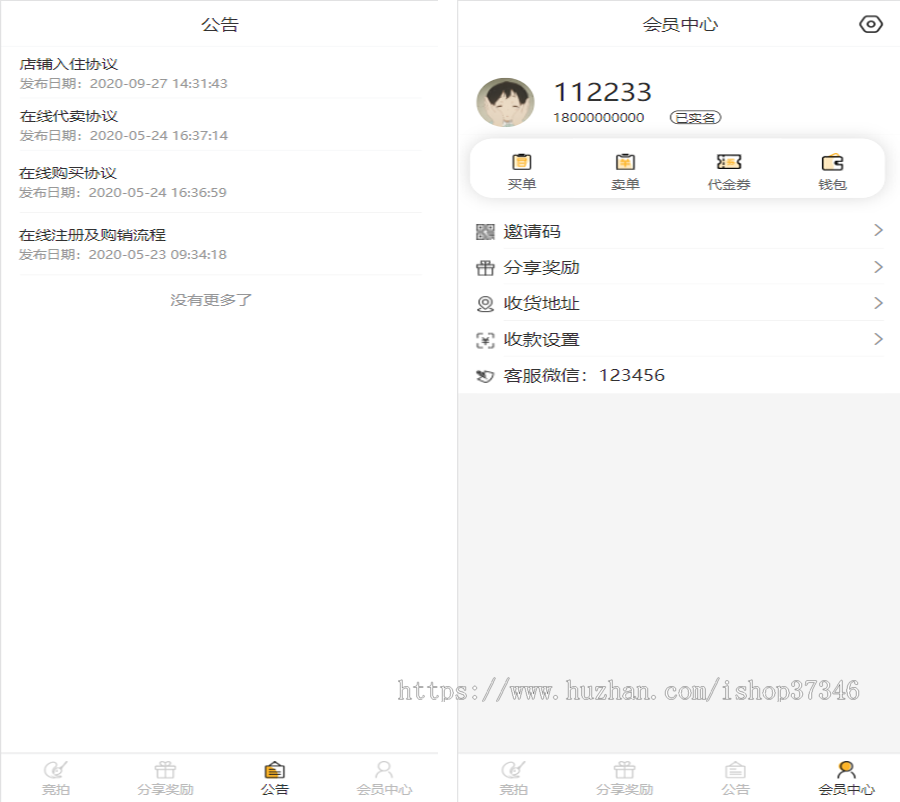The height and width of the screenshot is (802, 900).
Task: Click 客服微信: 123456 text
Action: click(x=584, y=375)
